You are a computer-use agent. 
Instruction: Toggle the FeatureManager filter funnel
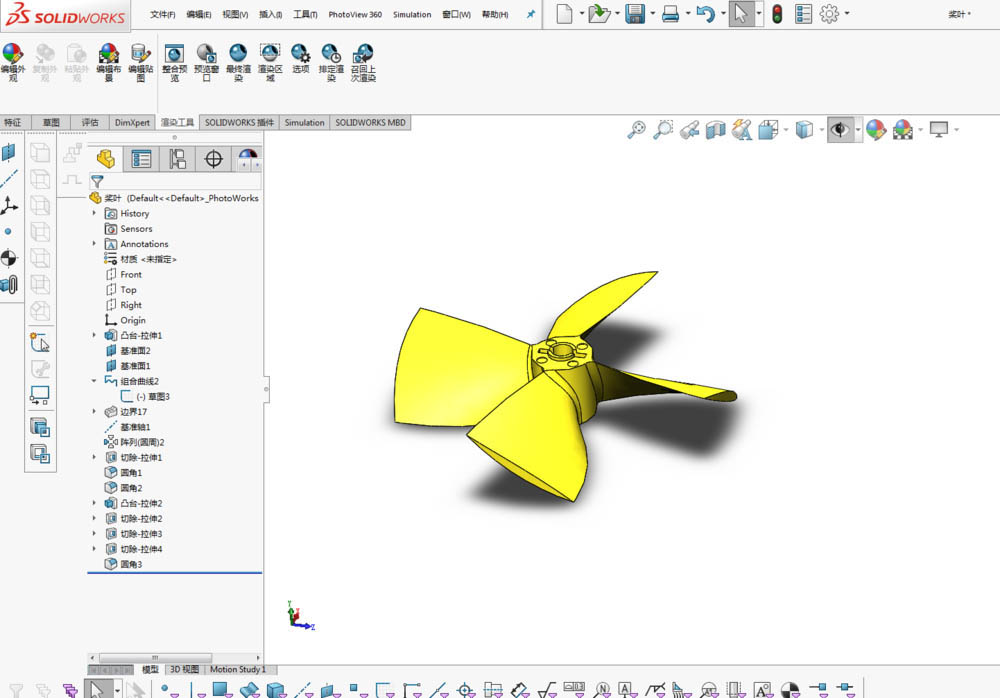coord(95,181)
